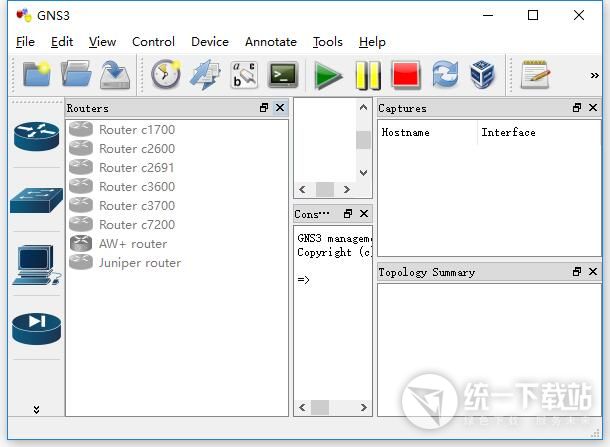Suspend all devices with yellow pause
The width and height of the screenshot is (610, 447).
pyautogui.click(x=368, y=75)
